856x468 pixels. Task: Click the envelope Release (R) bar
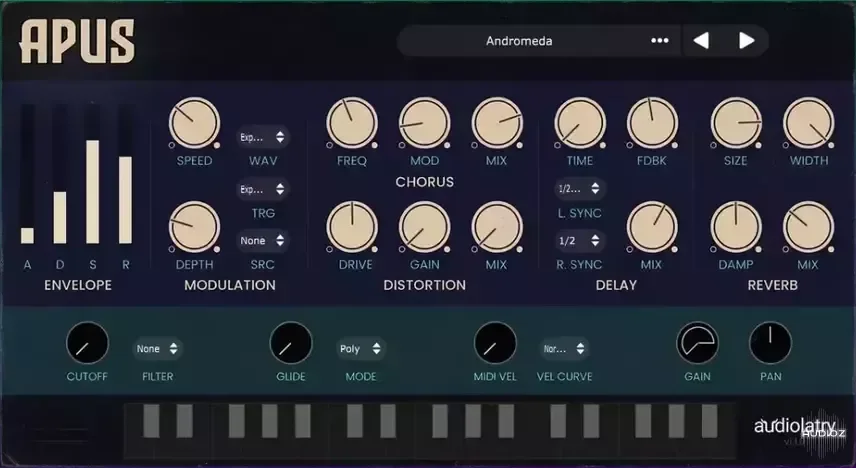point(126,175)
